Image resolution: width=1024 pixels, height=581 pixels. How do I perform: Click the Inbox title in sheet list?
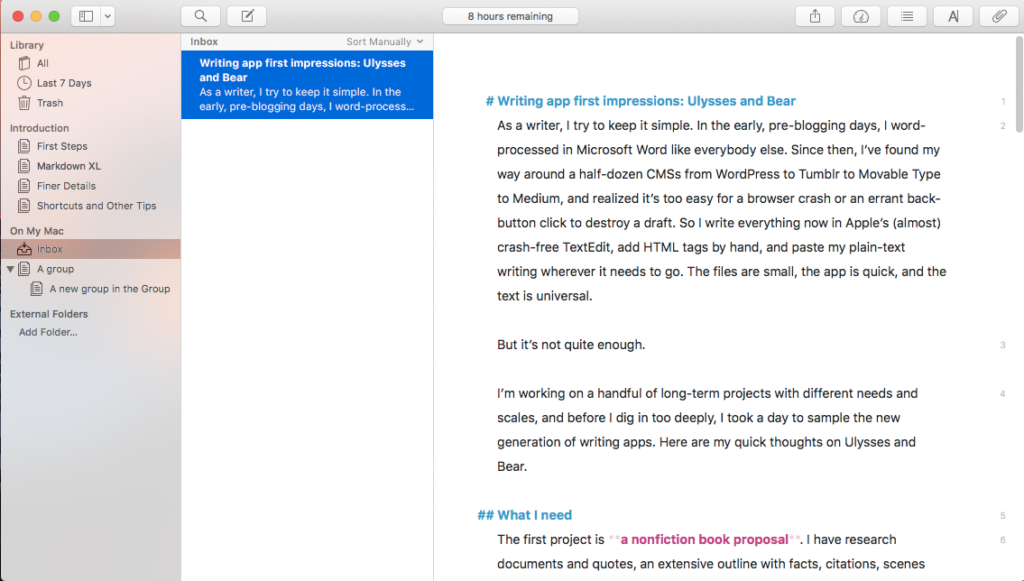point(204,42)
